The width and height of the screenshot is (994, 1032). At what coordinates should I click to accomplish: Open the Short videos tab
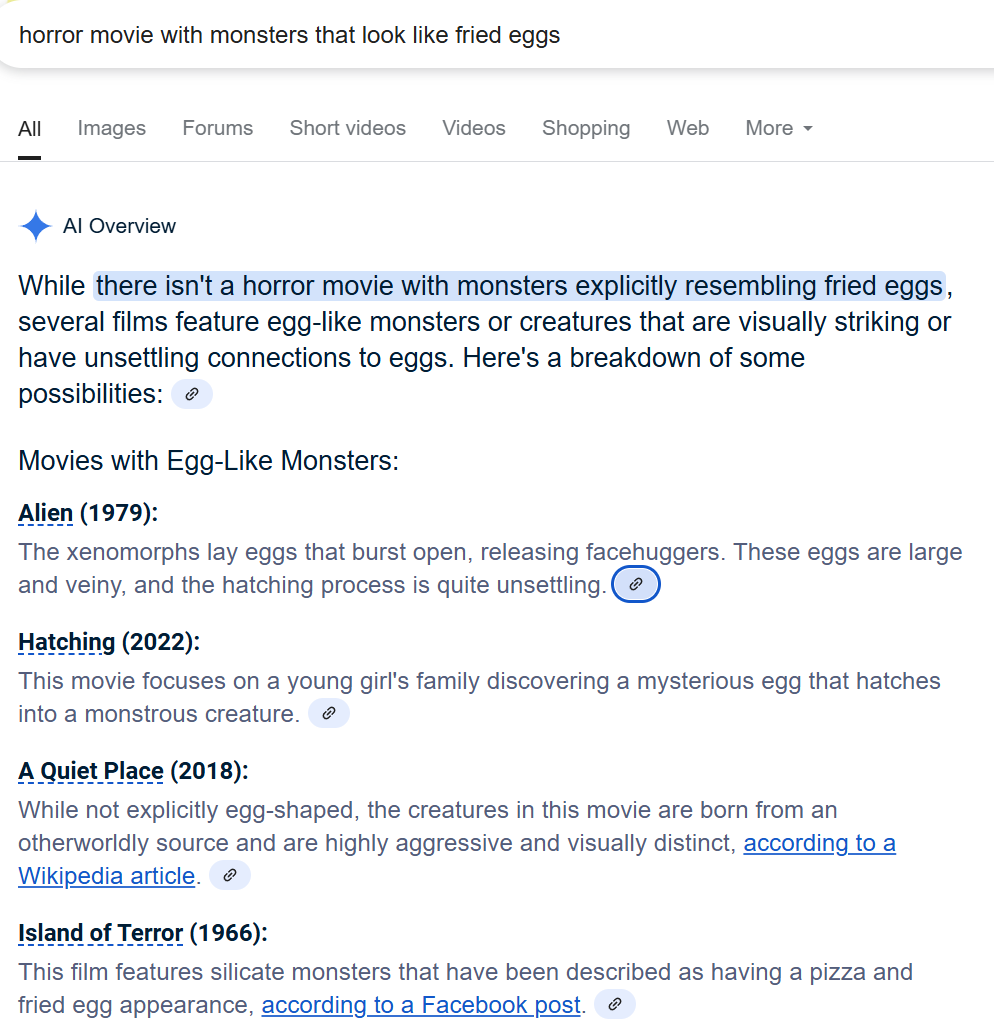(348, 128)
